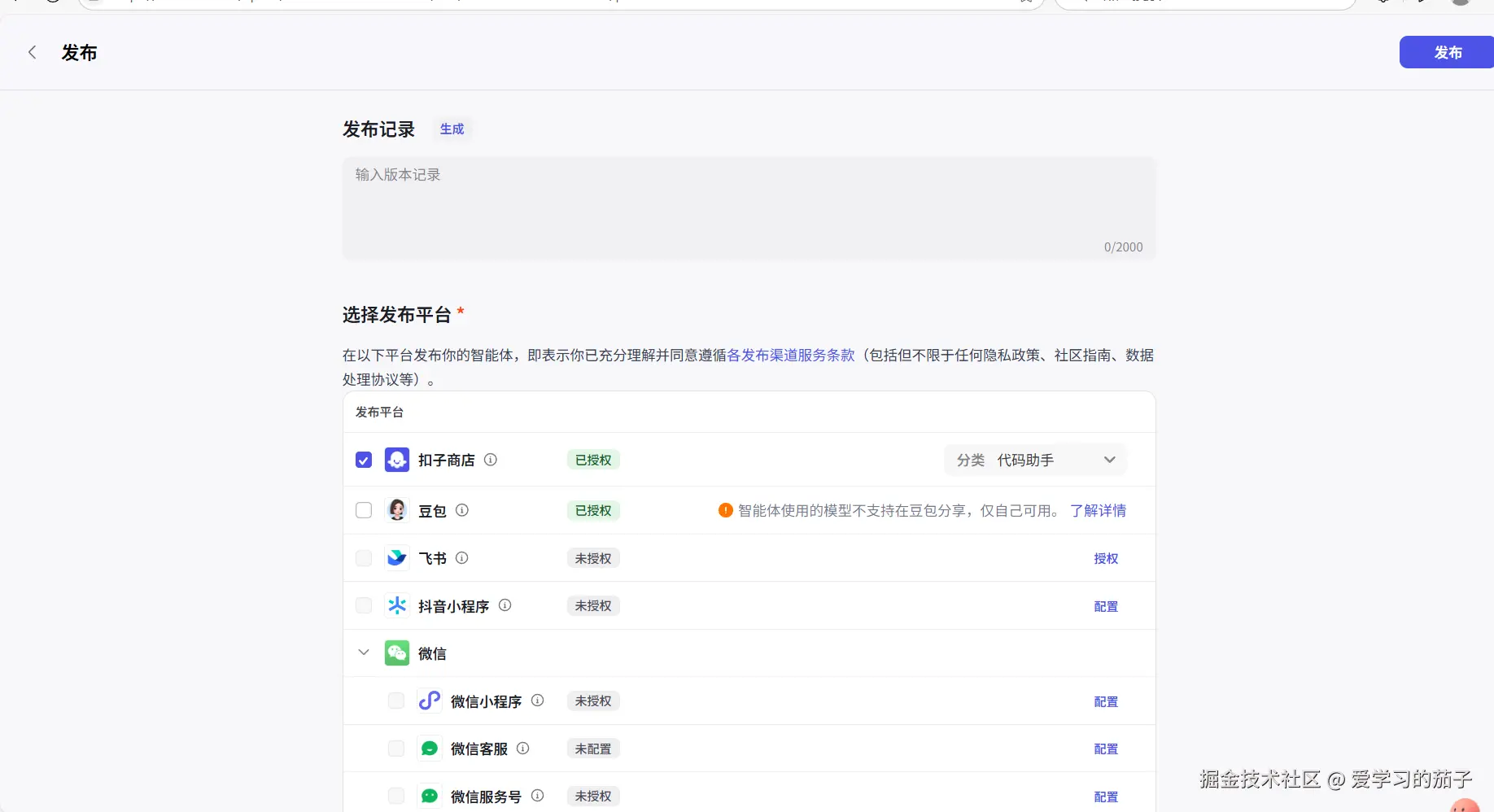This screenshot has width=1494, height=812.
Task: Open the 分类 category dropdown showing 代码助手
Action: 1034,459
